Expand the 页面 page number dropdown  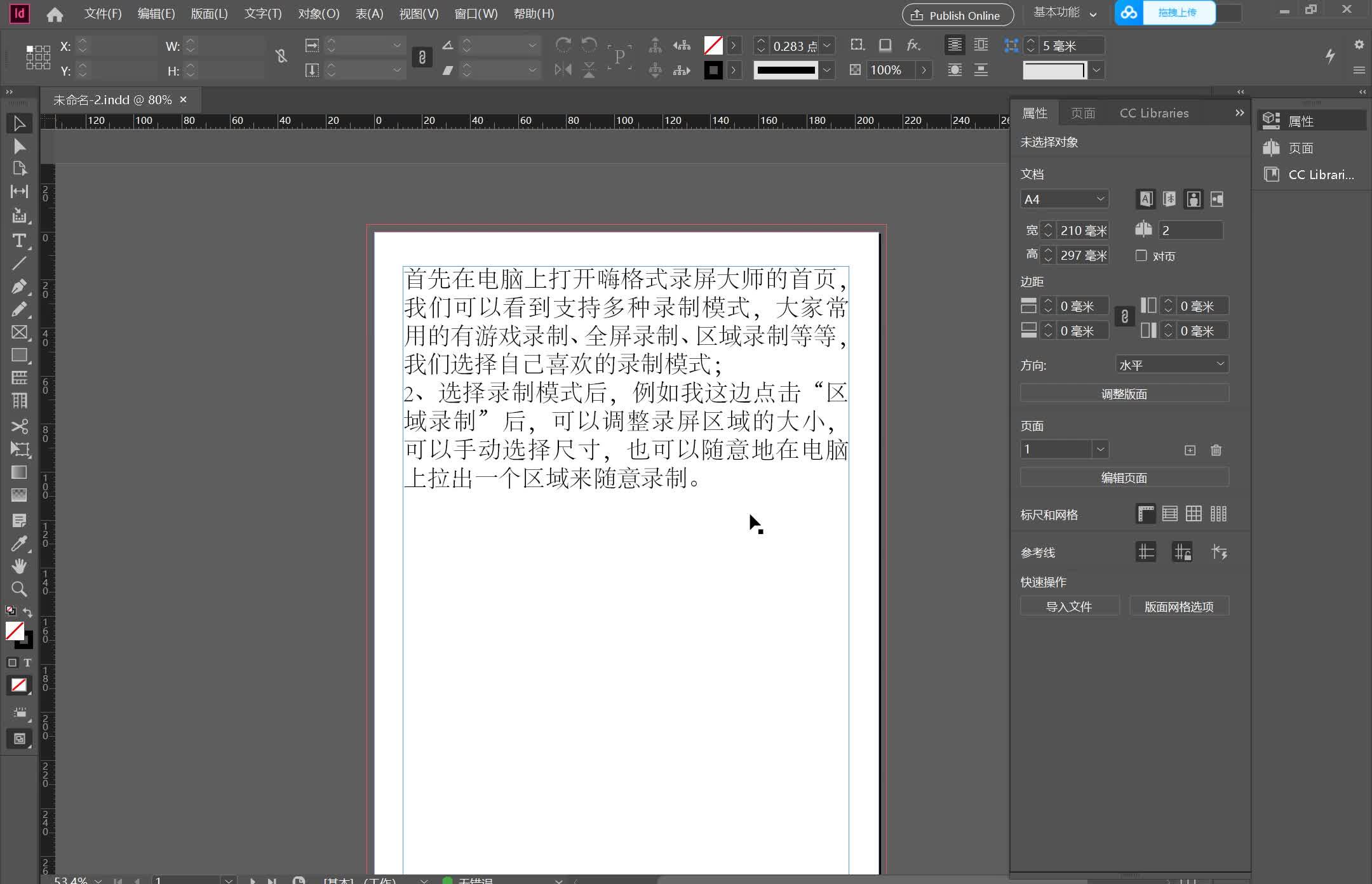pos(1063,449)
